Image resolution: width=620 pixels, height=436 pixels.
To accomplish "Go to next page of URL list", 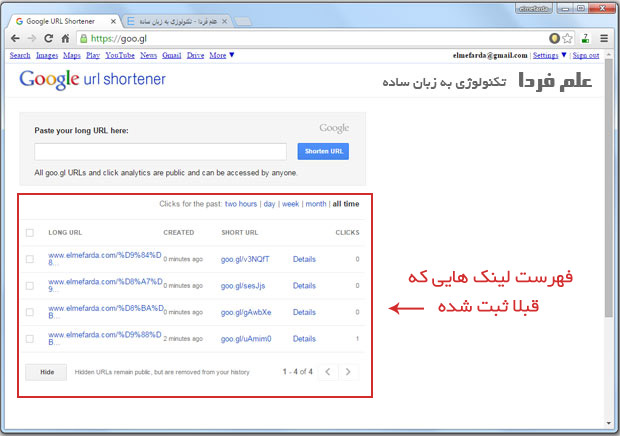I will (347, 372).
